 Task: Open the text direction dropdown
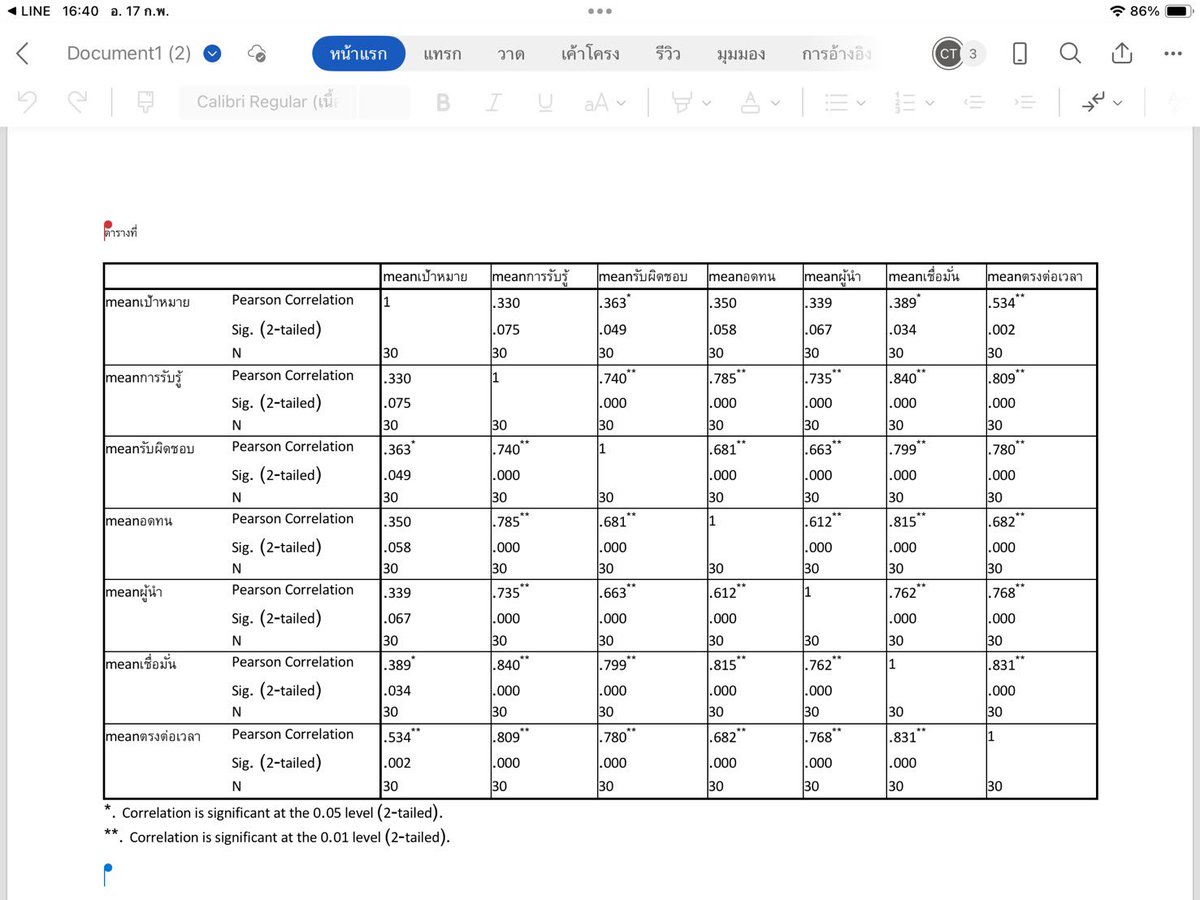[1101, 102]
